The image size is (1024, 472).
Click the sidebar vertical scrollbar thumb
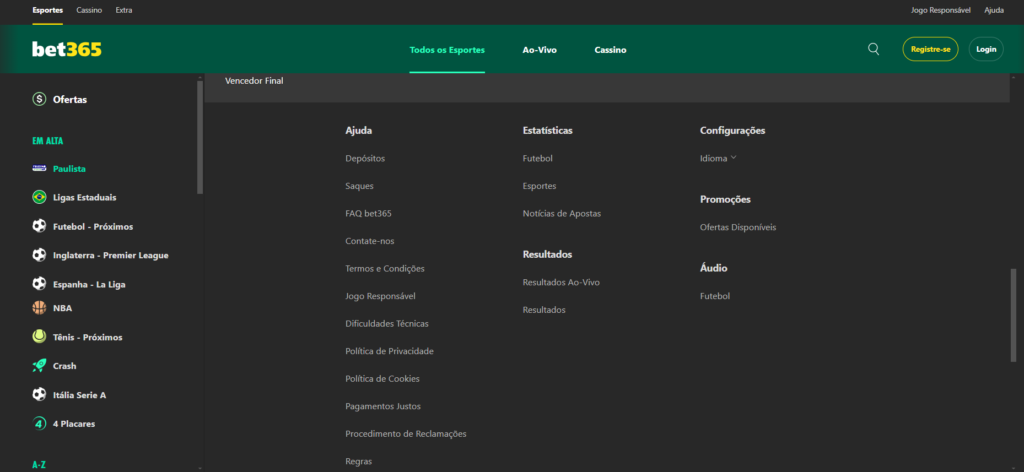[200, 137]
